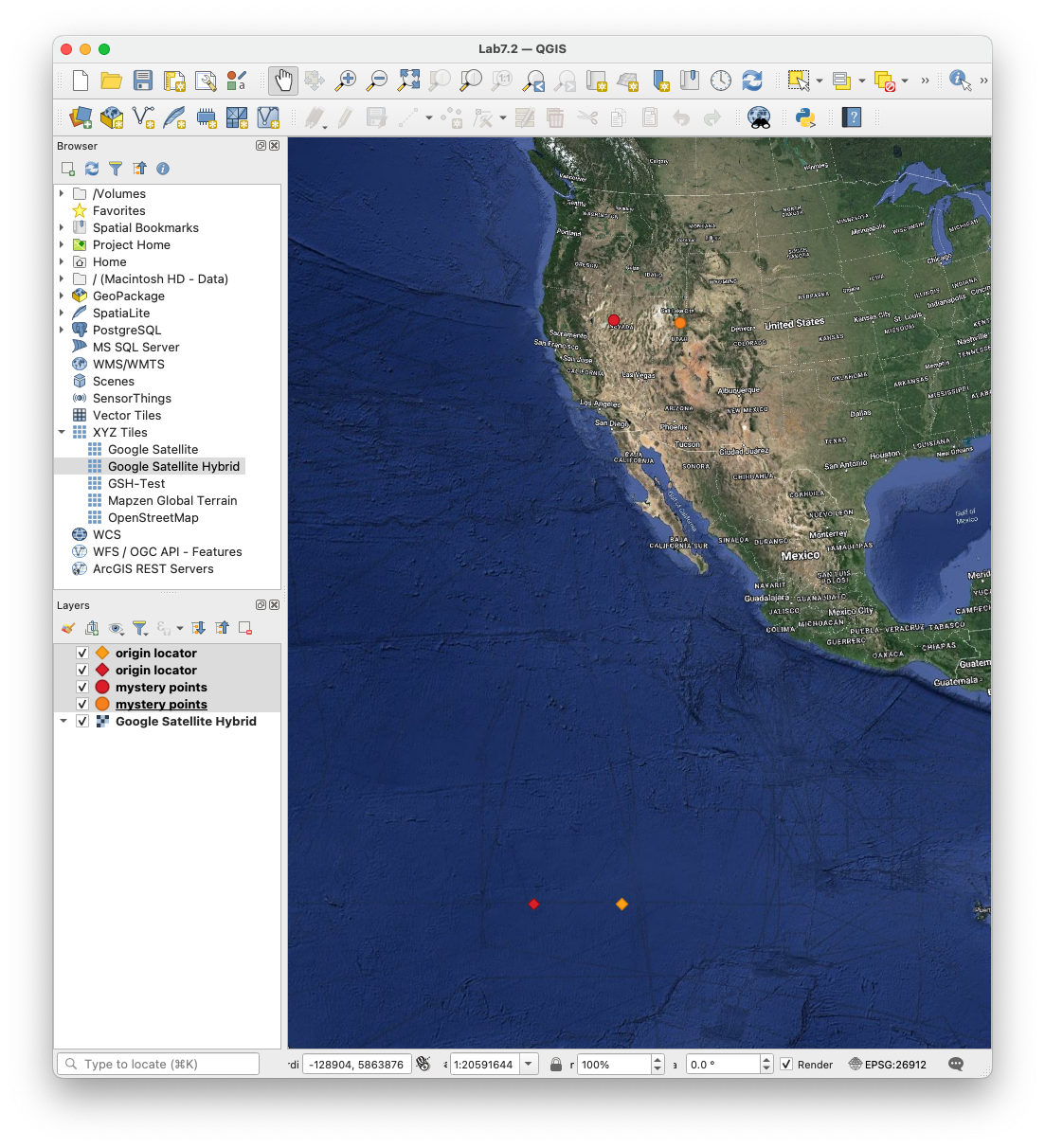Open a project with the folder icon

pos(112,81)
